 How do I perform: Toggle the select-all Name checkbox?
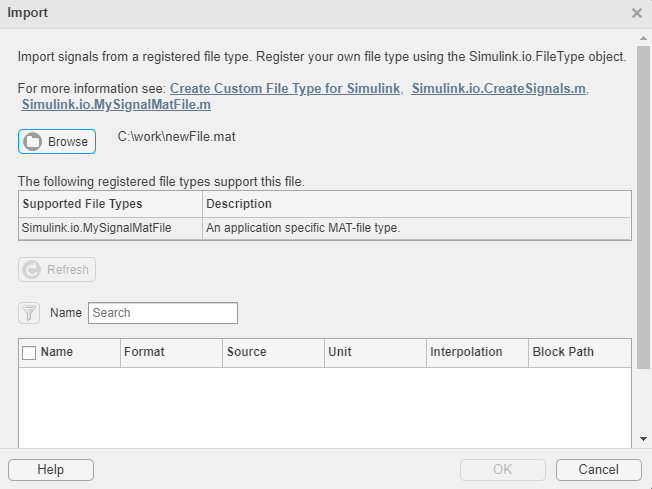pyautogui.click(x=29, y=352)
